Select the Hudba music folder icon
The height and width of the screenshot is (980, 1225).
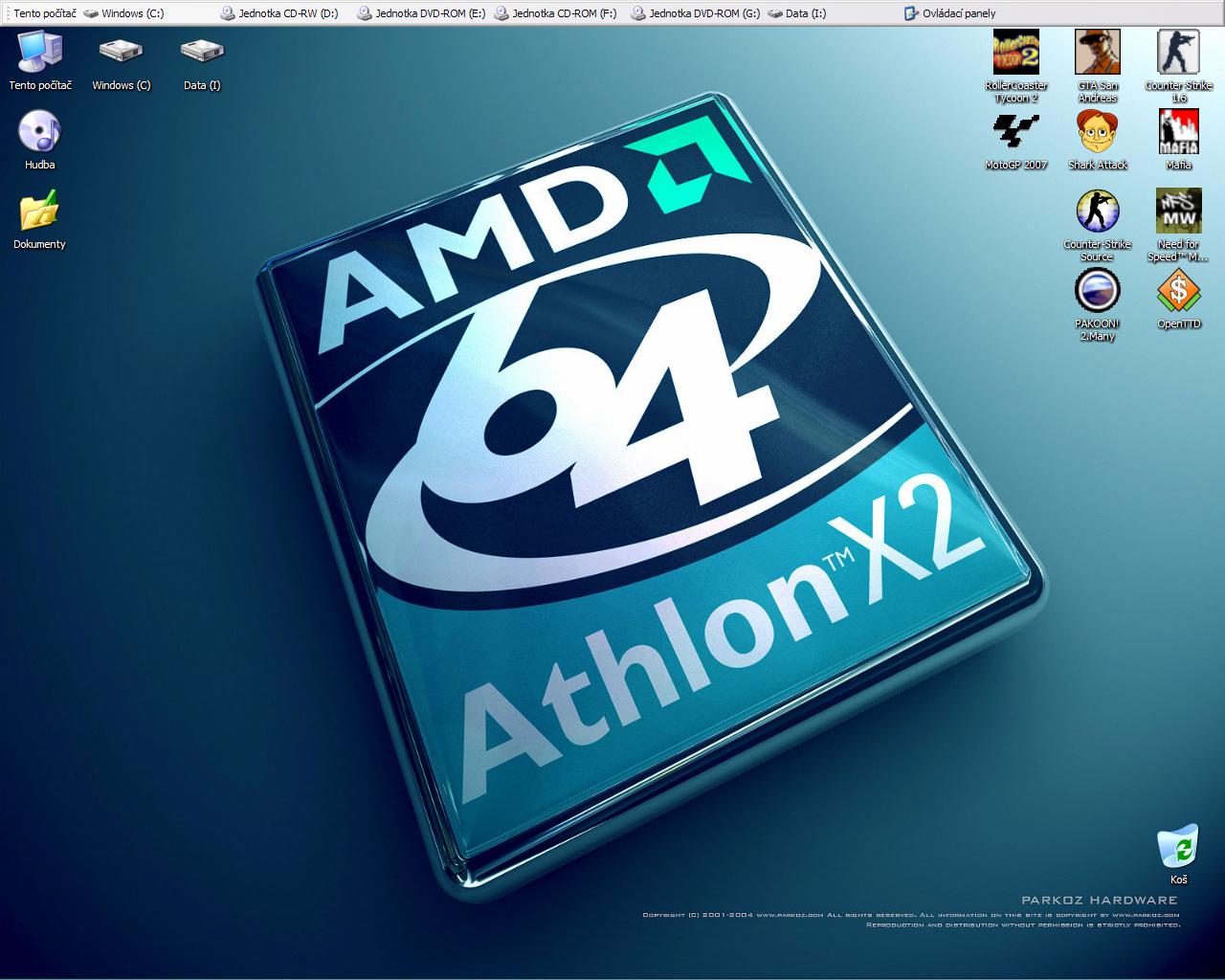[39, 132]
